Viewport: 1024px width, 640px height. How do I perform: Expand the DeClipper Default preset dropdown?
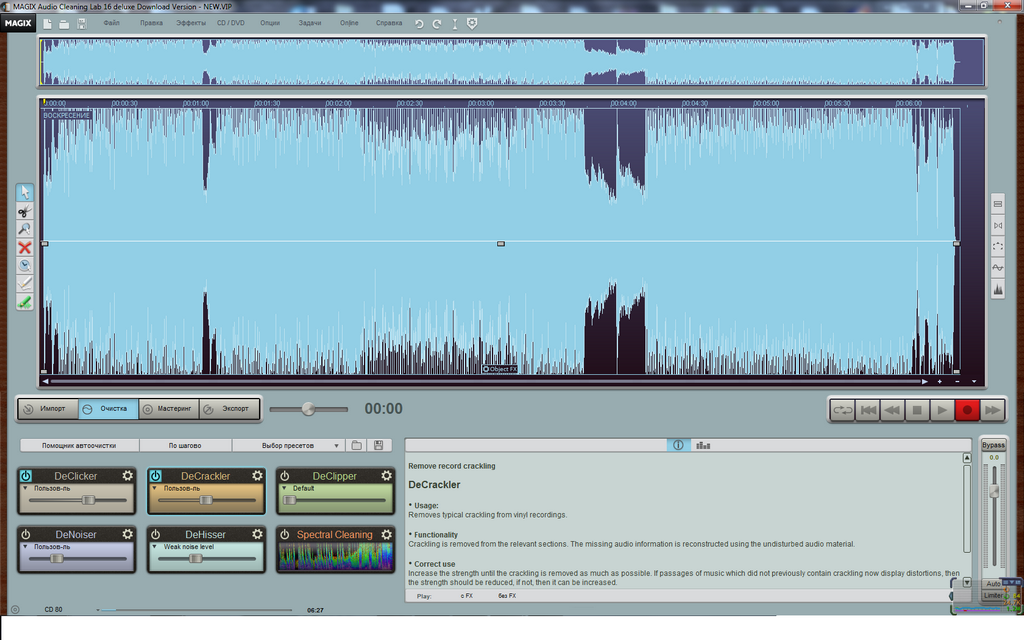[284, 488]
